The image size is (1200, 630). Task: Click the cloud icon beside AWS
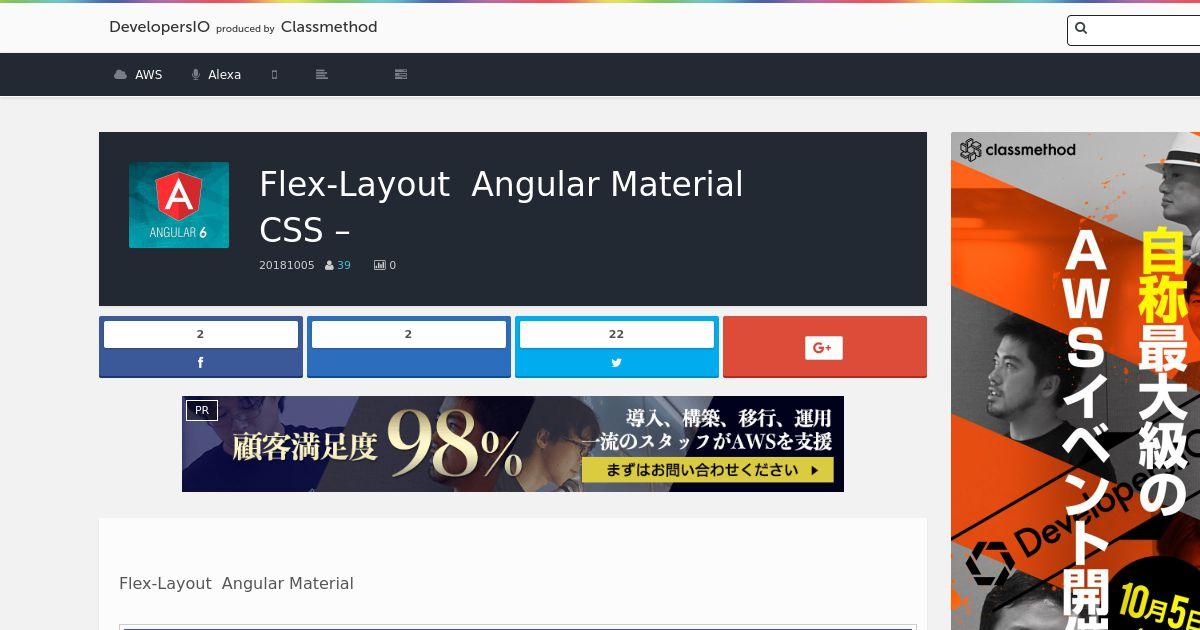[x=121, y=74]
